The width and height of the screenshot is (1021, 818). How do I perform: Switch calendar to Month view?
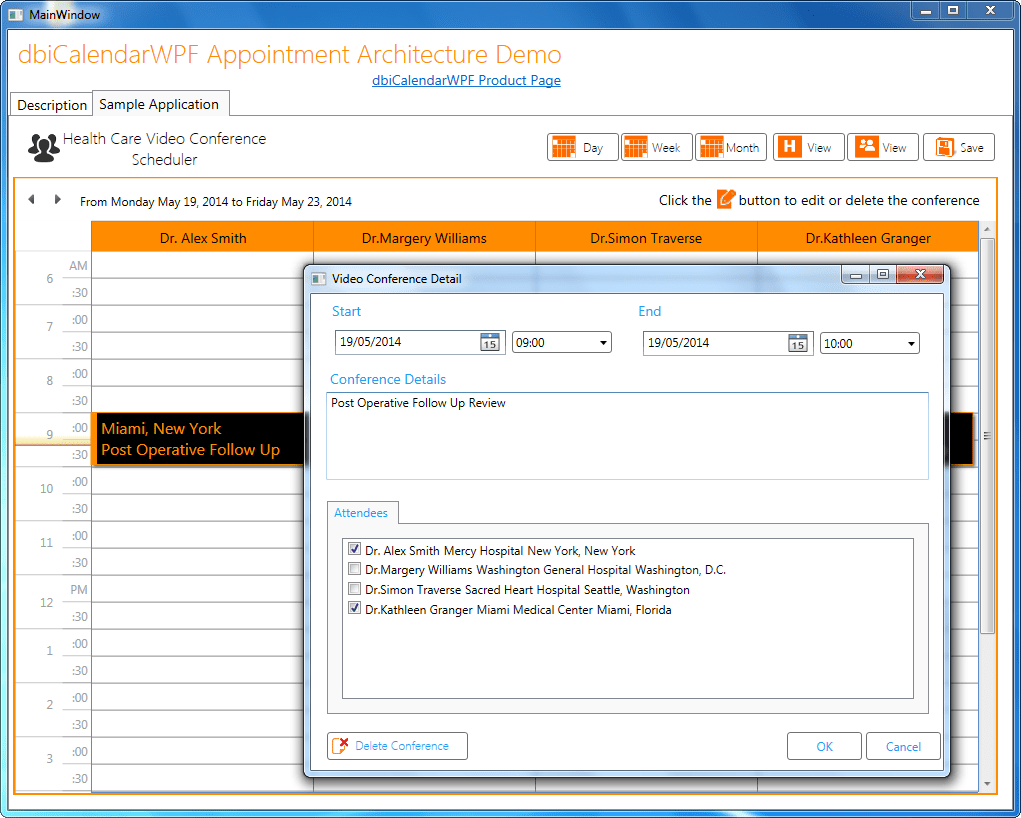(x=730, y=147)
